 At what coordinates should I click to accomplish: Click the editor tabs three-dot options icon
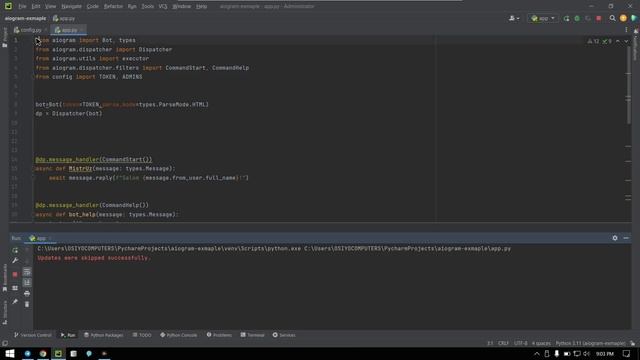pos(626,30)
